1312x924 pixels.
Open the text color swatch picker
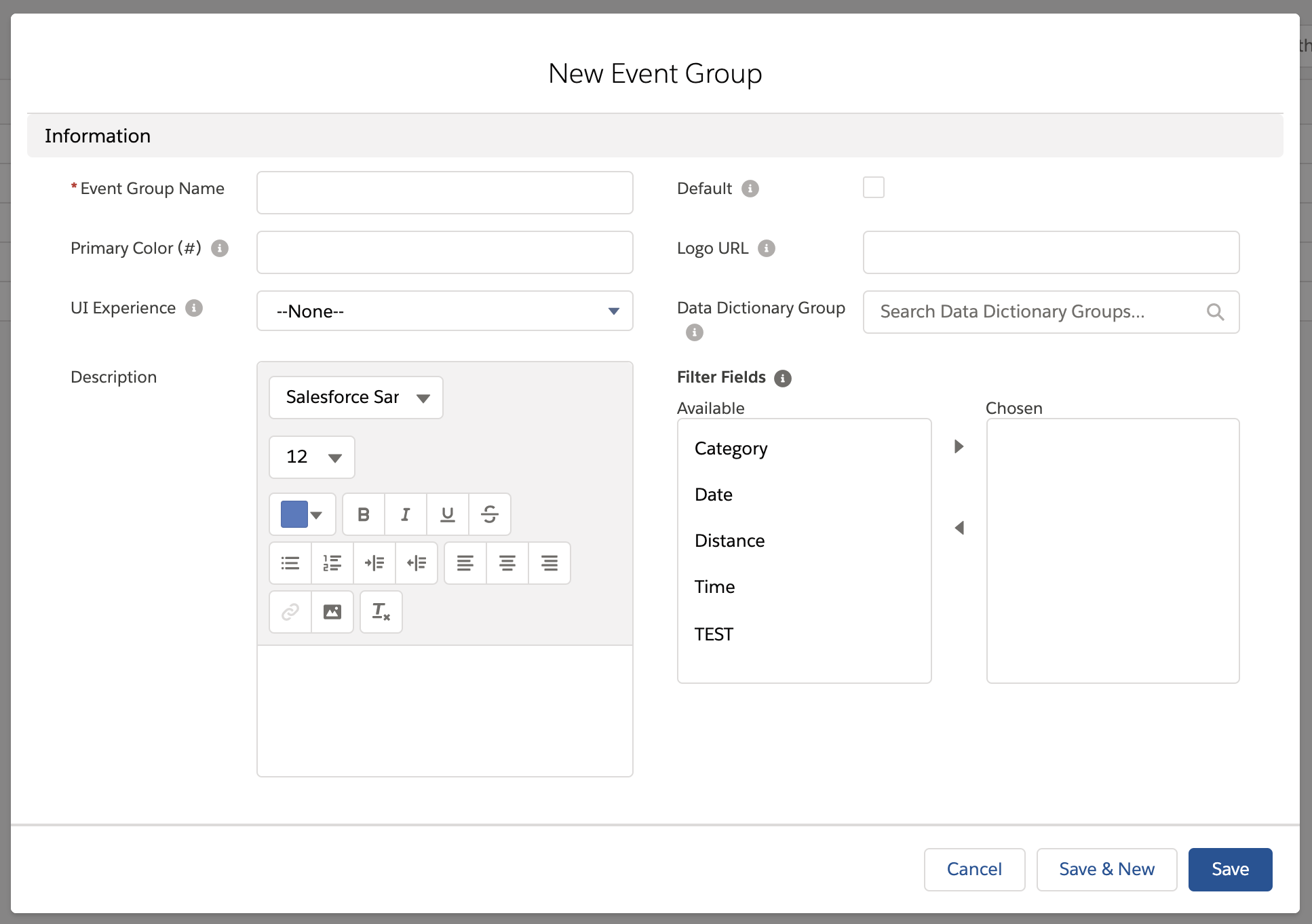[302, 514]
